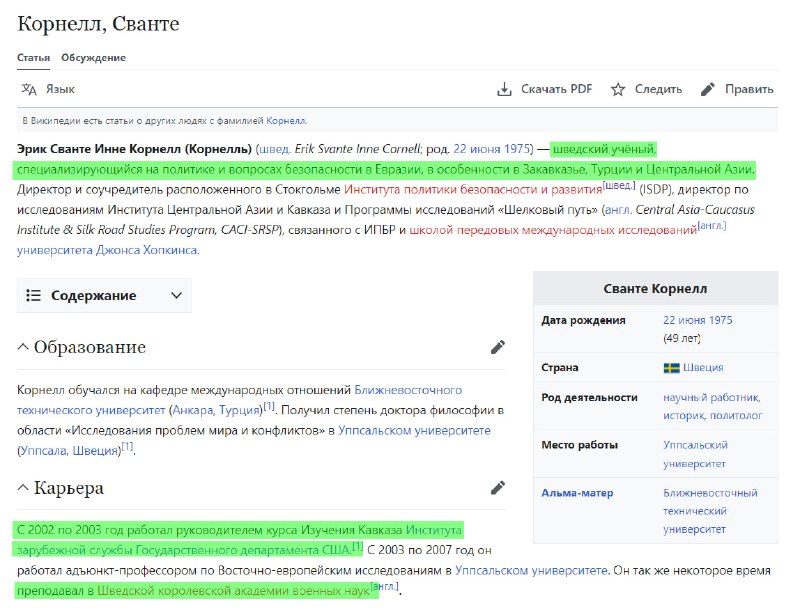The width and height of the screenshot is (800, 610).
Task: Click the [англ.] link after академии военных наук
Action: pos(384,587)
